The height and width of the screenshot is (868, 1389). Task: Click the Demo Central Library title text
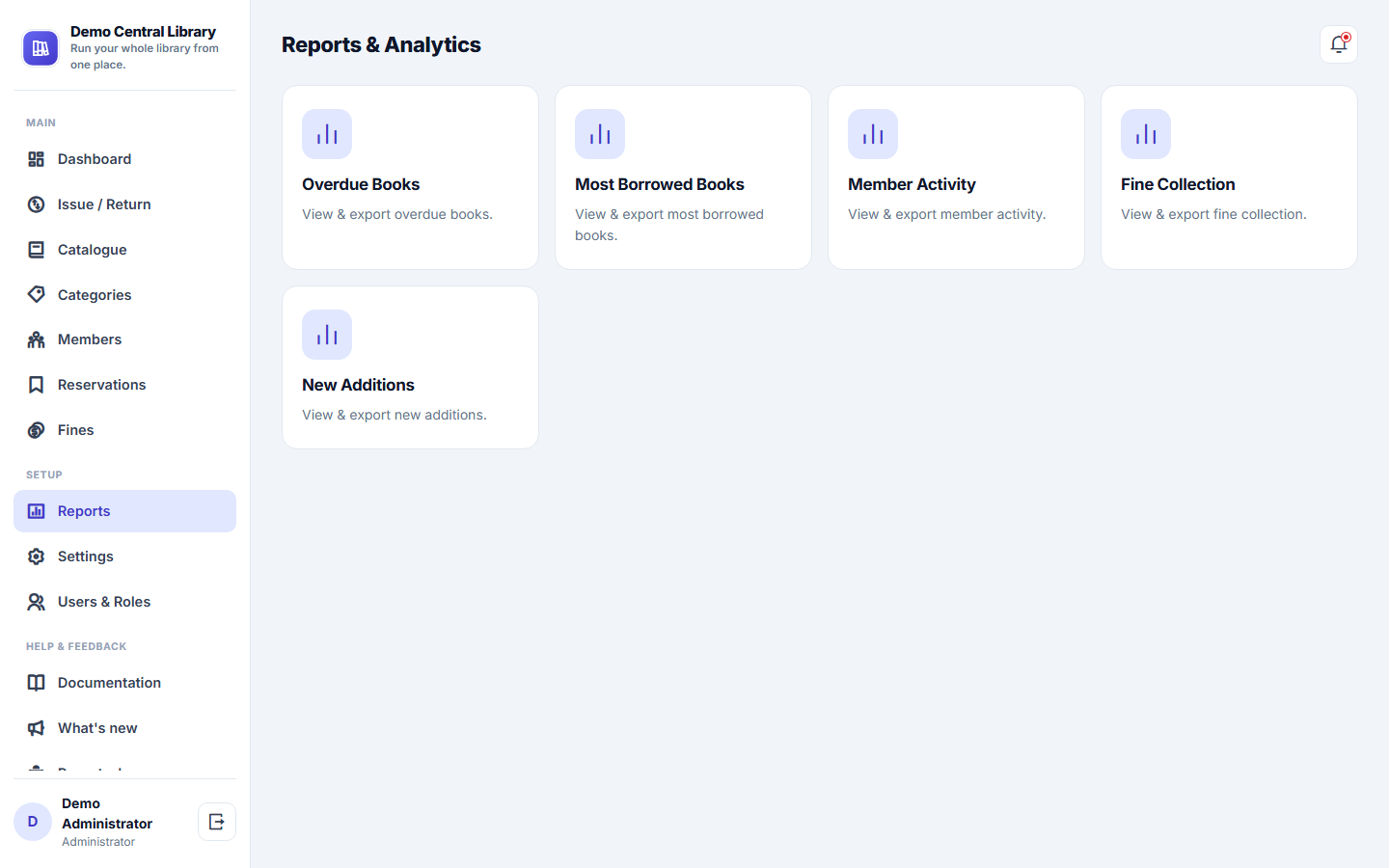tap(143, 32)
